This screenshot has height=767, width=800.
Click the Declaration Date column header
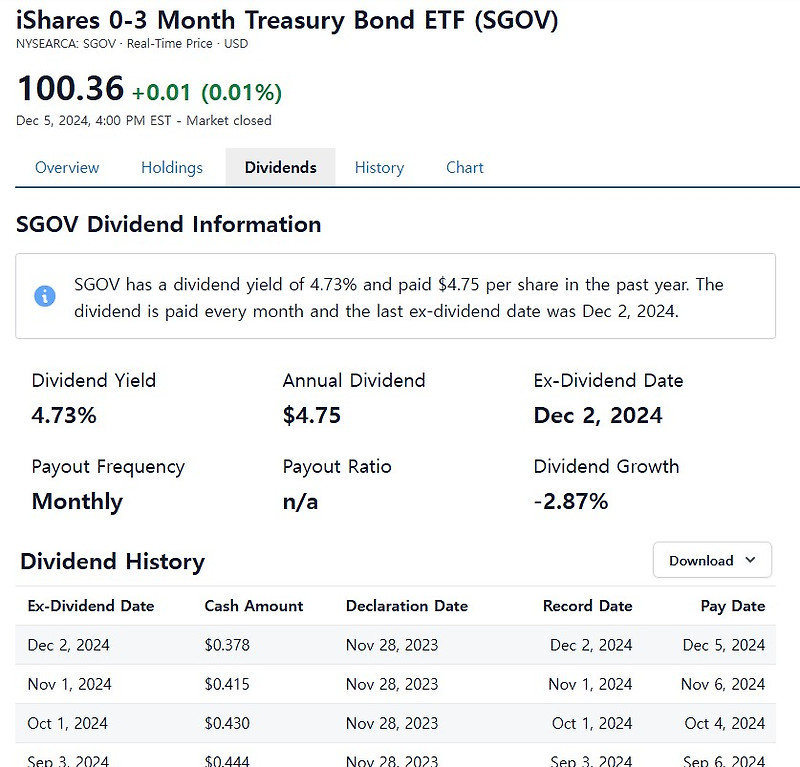pyautogui.click(x=407, y=606)
